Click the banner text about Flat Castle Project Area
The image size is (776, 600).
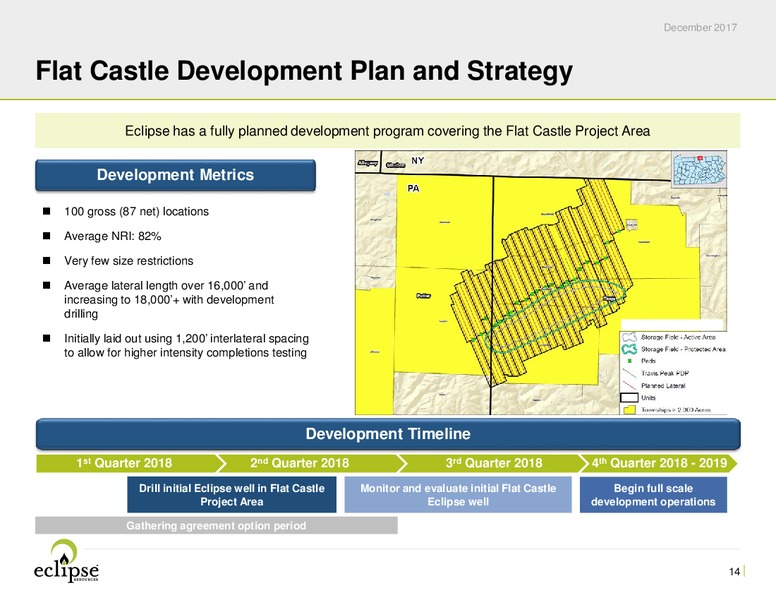388,131
